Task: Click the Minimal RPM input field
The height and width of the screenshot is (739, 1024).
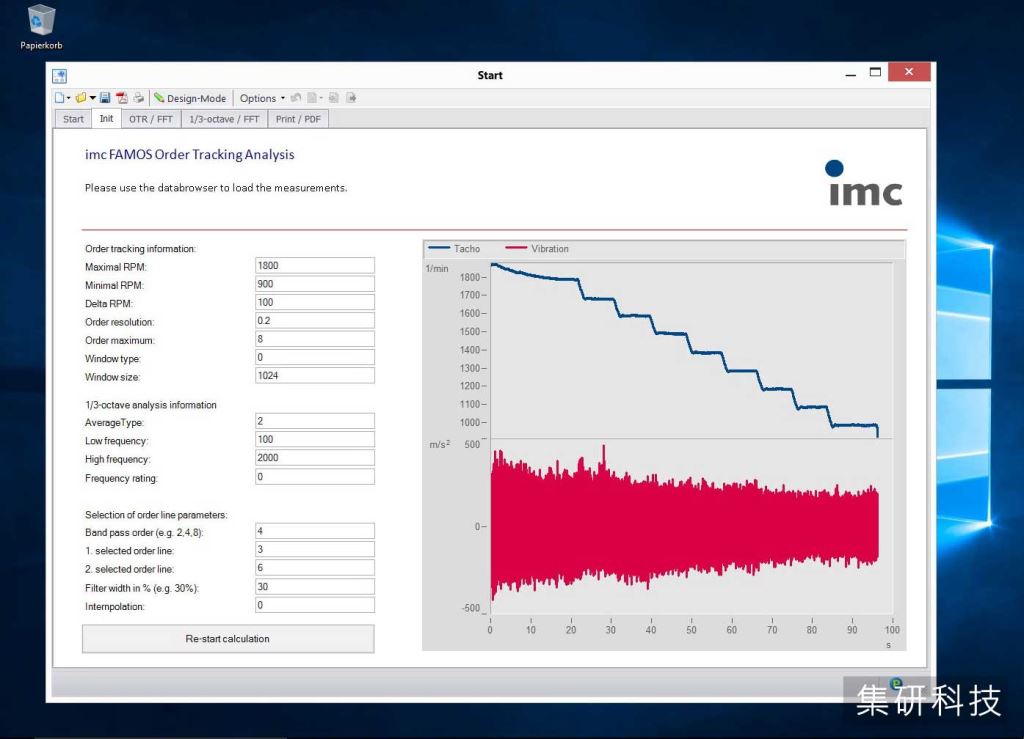Action: pyautogui.click(x=314, y=284)
